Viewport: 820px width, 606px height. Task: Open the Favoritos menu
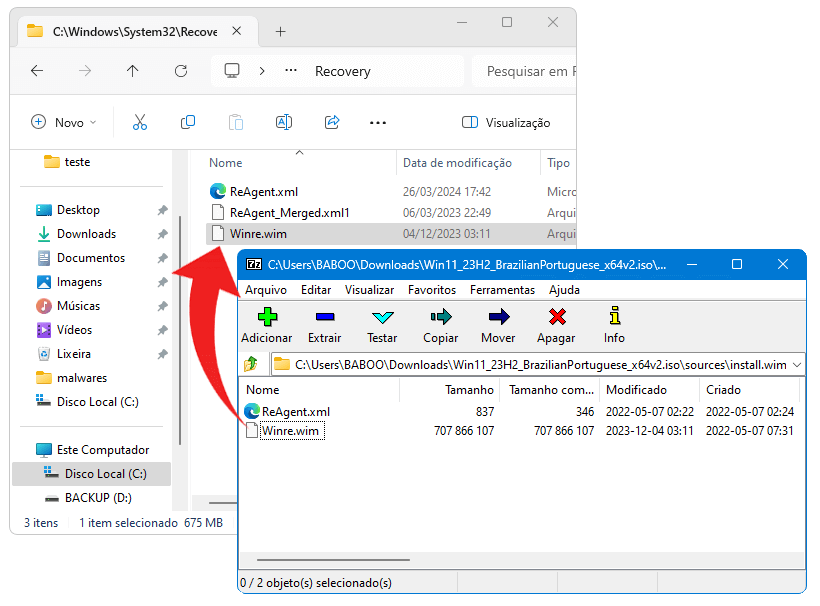click(432, 290)
